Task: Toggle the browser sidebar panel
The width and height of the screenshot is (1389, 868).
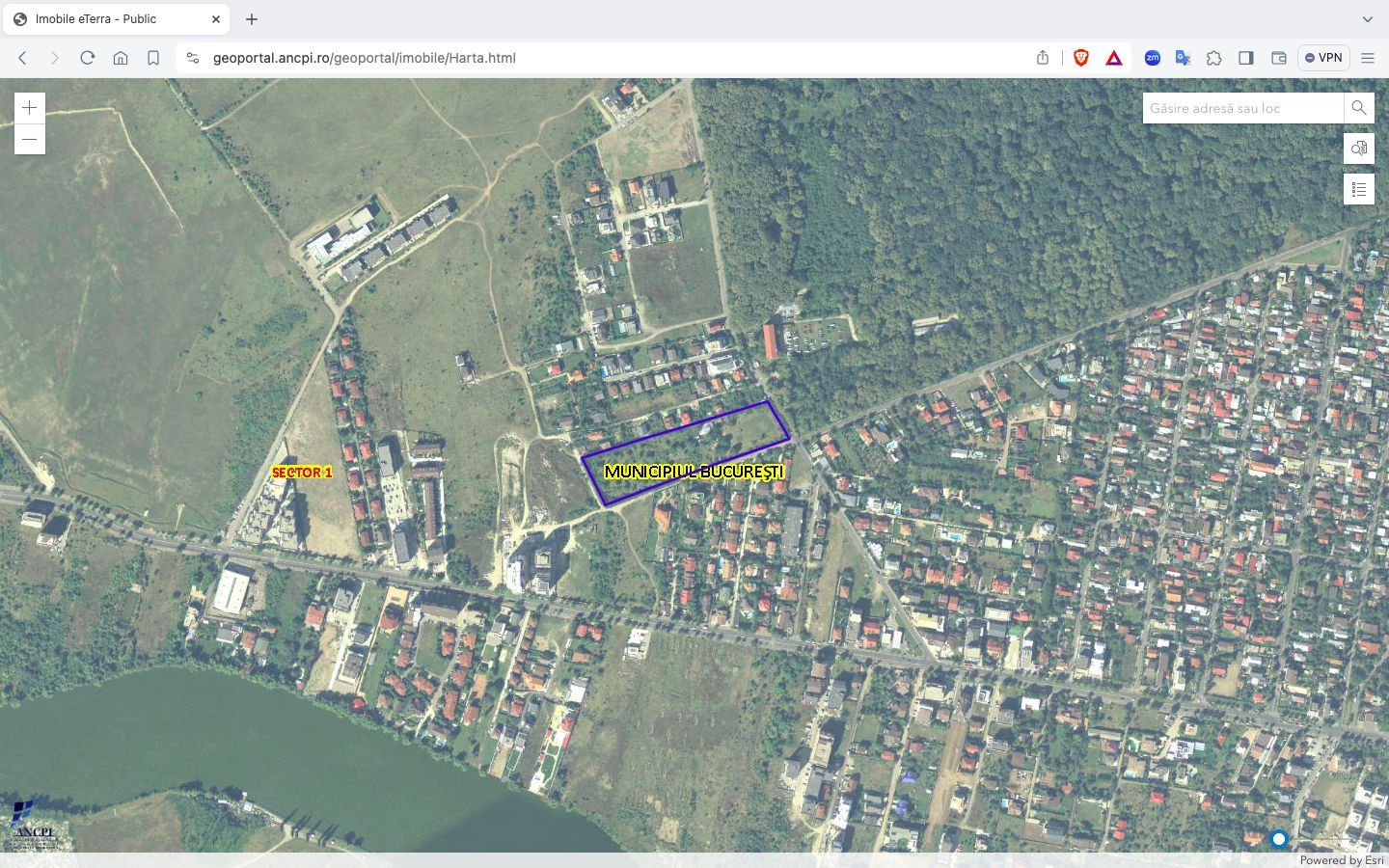Action: [1245, 58]
